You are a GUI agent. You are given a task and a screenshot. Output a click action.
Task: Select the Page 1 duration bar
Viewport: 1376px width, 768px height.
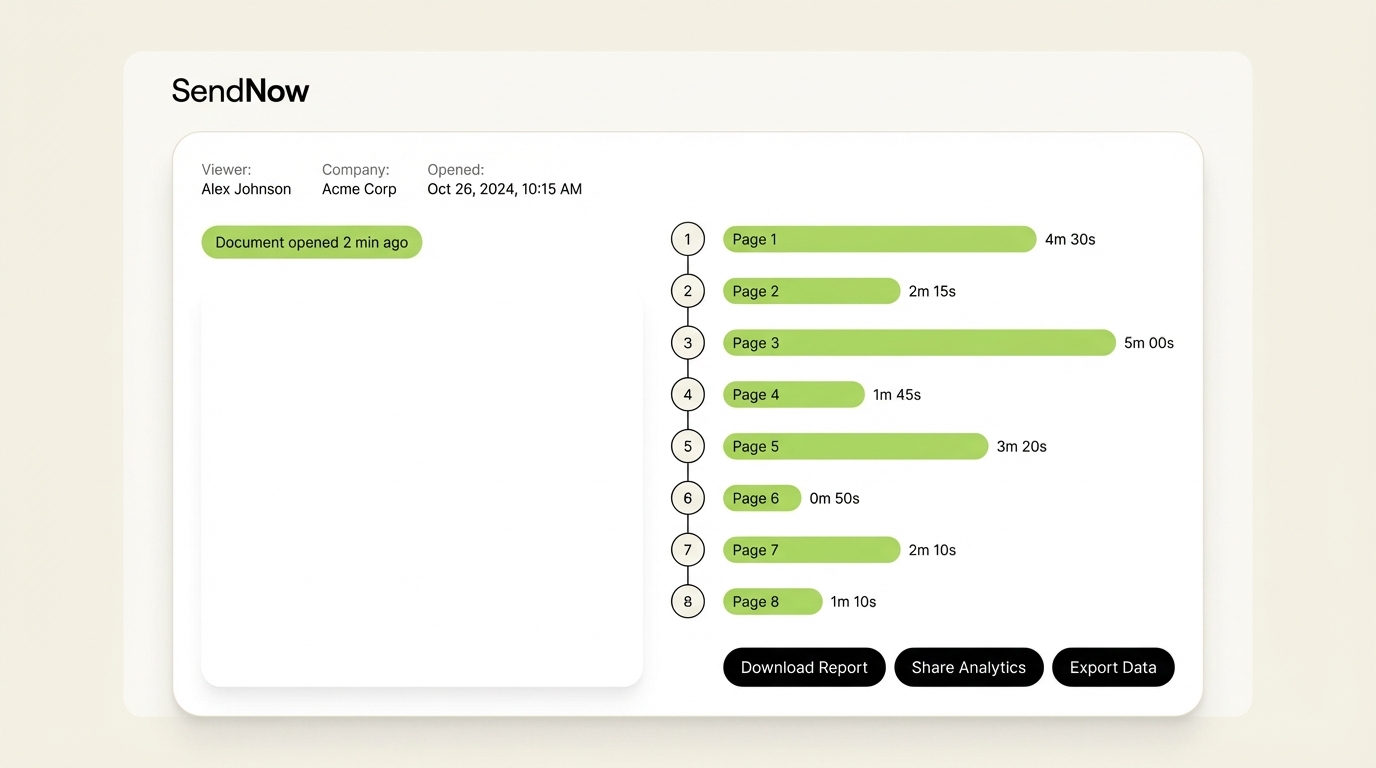[880, 239]
